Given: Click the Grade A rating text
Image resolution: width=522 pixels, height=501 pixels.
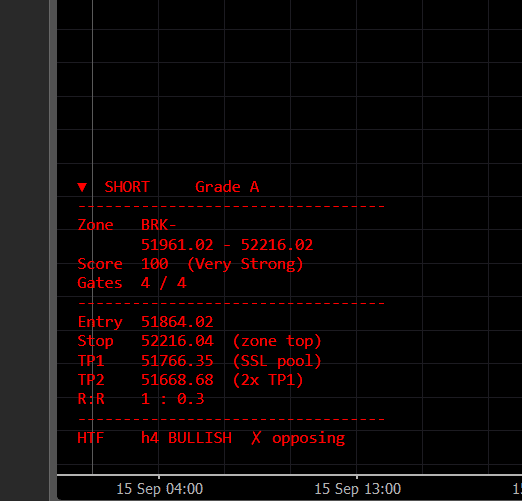Looking at the screenshot, I should (227, 187).
